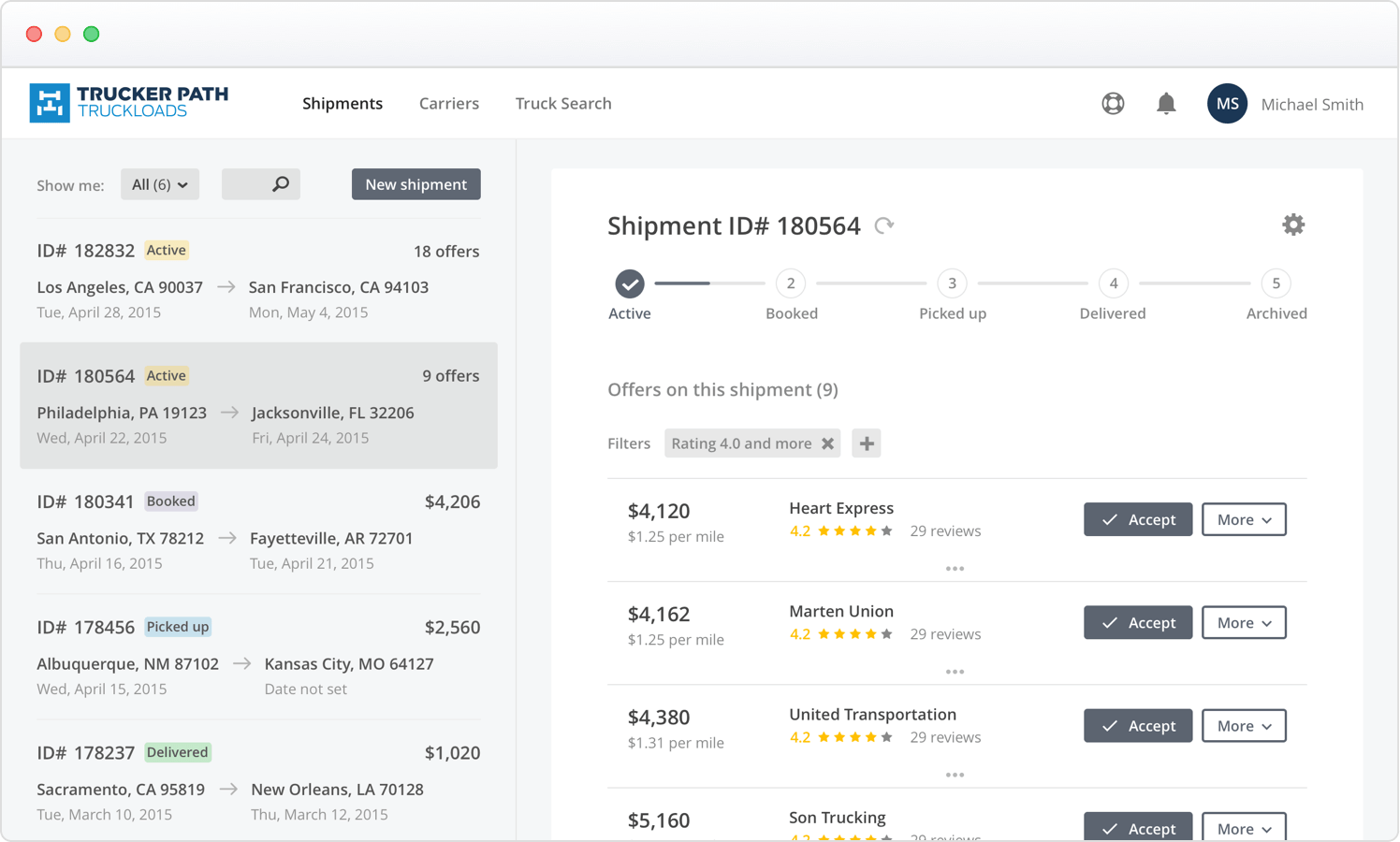Viewport: 1400px width, 842px height.
Task: Click the $1,020 price for 178237
Action: click(x=452, y=752)
